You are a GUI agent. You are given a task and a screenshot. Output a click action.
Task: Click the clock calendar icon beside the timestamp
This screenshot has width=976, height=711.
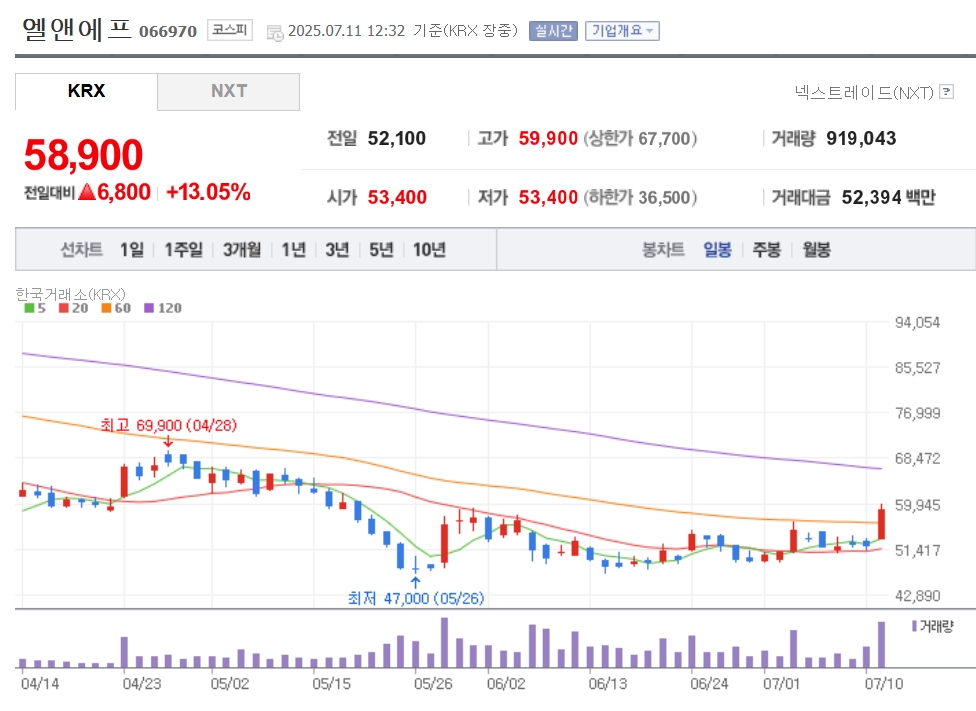(x=274, y=33)
